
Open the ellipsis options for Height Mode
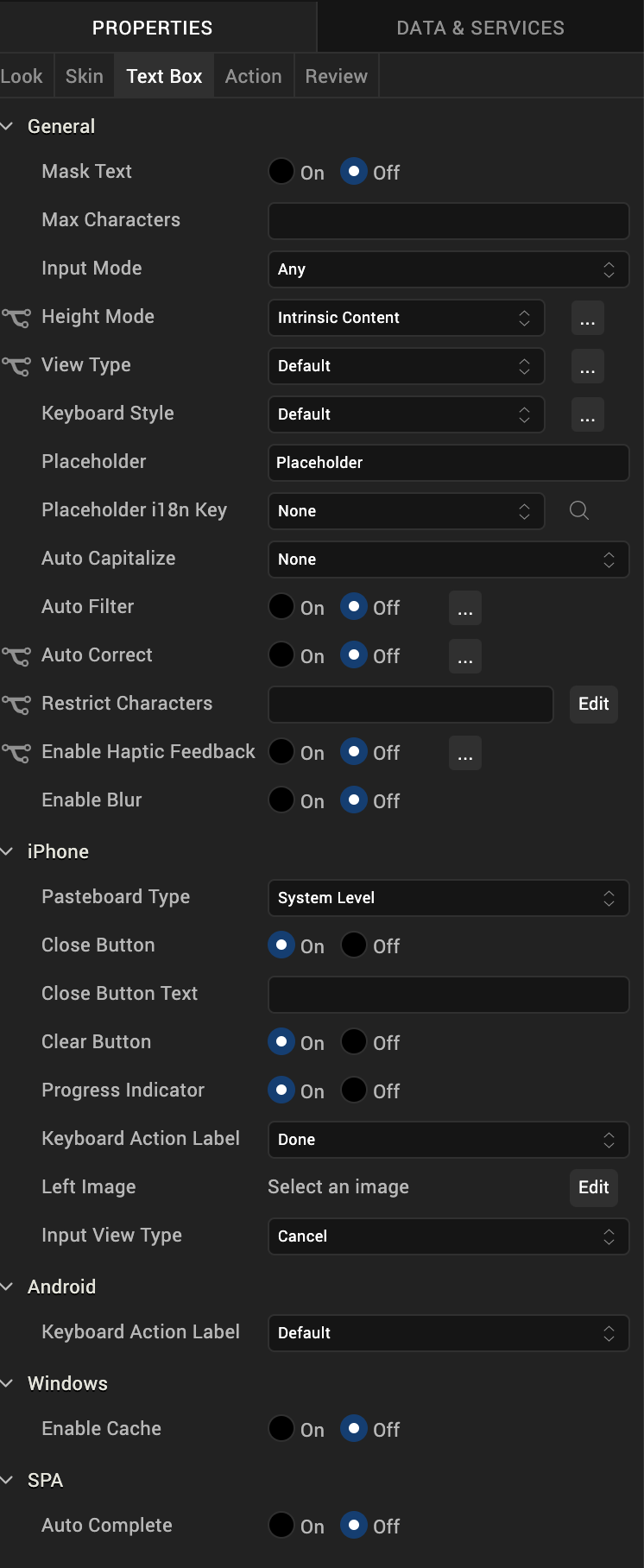(x=587, y=318)
